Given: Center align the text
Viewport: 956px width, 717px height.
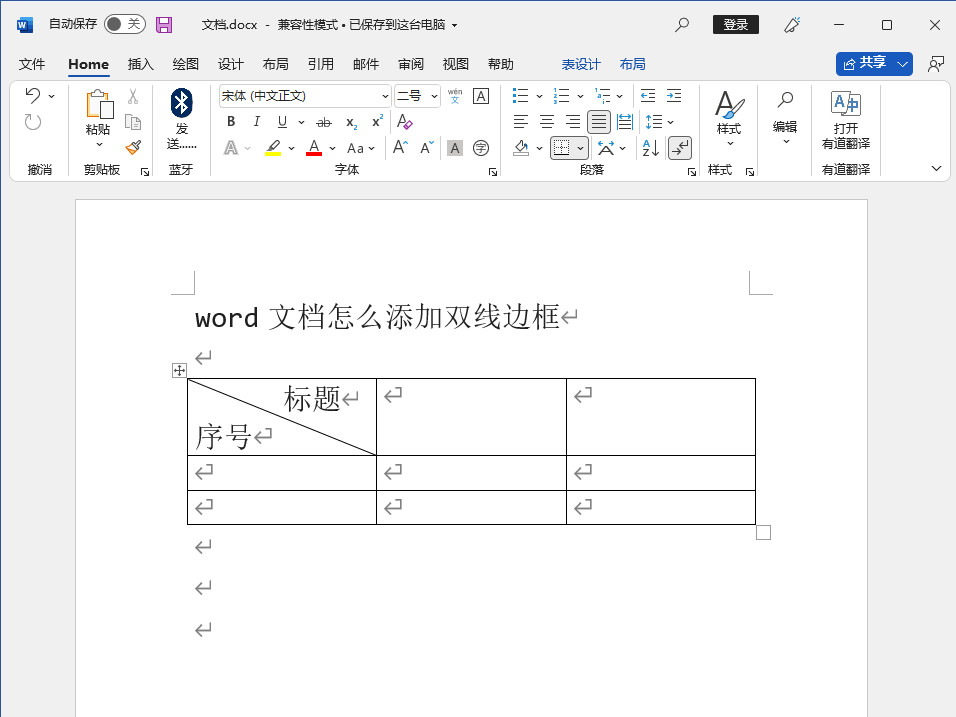Looking at the screenshot, I should [x=547, y=122].
